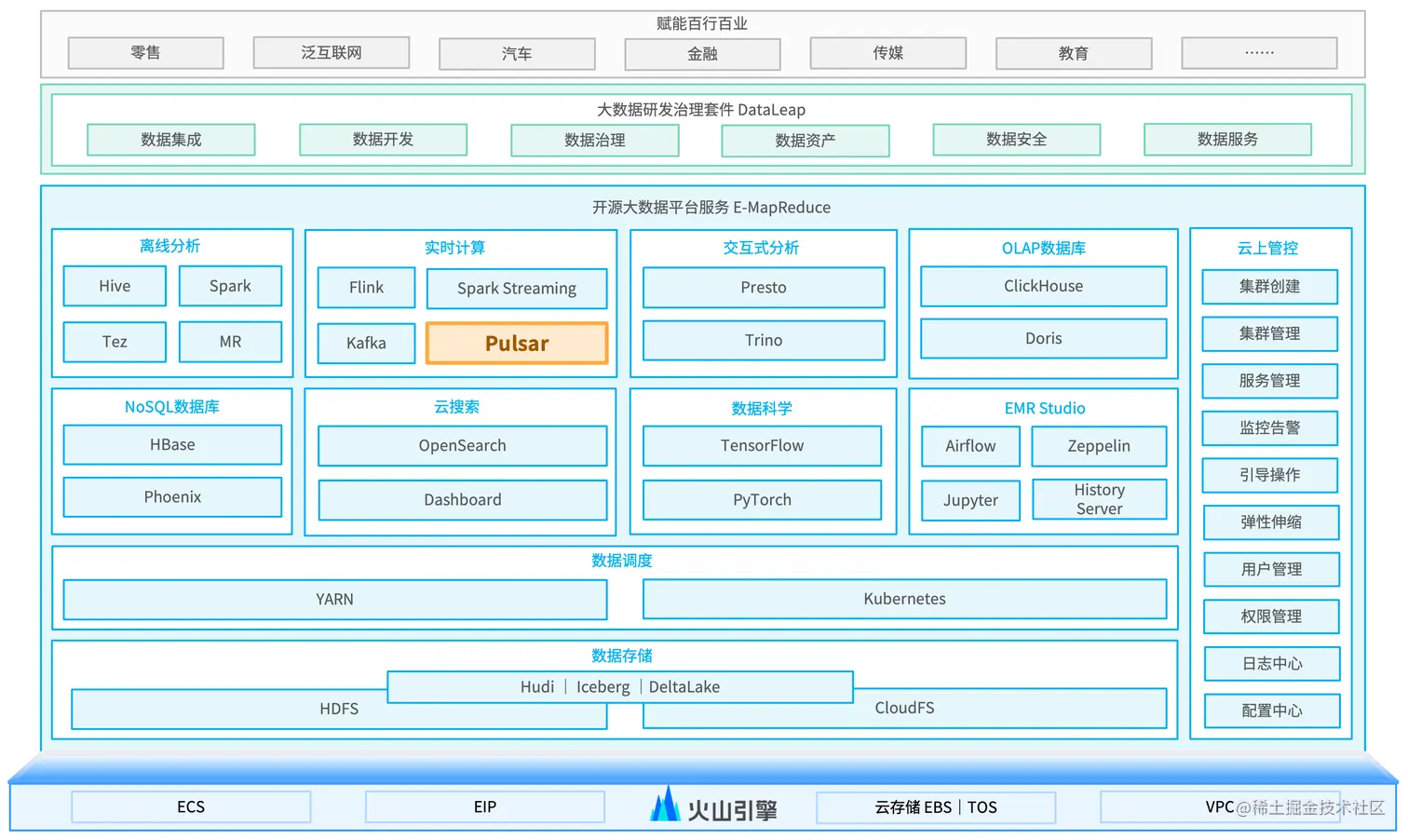This screenshot has height=840, width=1408.
Task: Click the 实时计算 section heading
Action: click(454, 248)
